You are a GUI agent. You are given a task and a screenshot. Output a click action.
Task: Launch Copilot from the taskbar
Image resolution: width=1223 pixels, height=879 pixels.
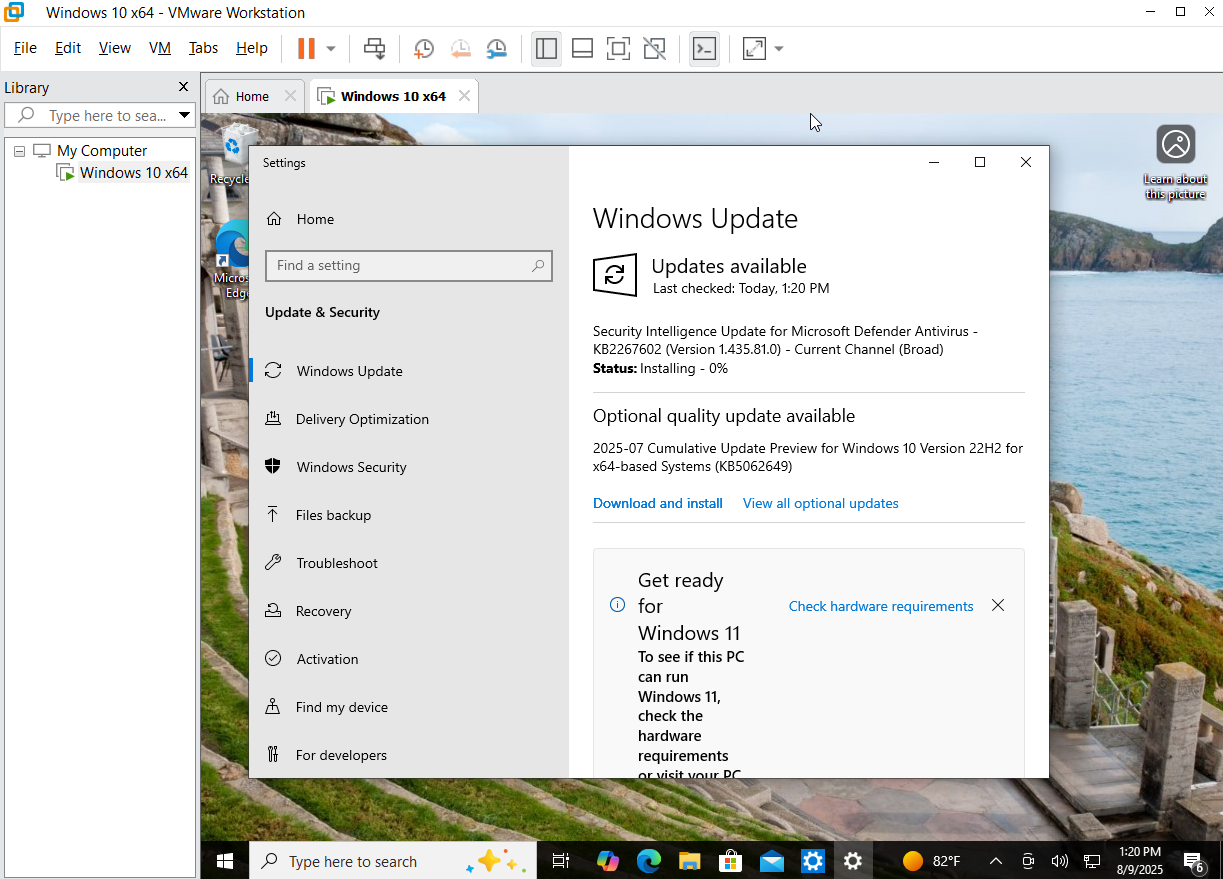tap(607, 861)
